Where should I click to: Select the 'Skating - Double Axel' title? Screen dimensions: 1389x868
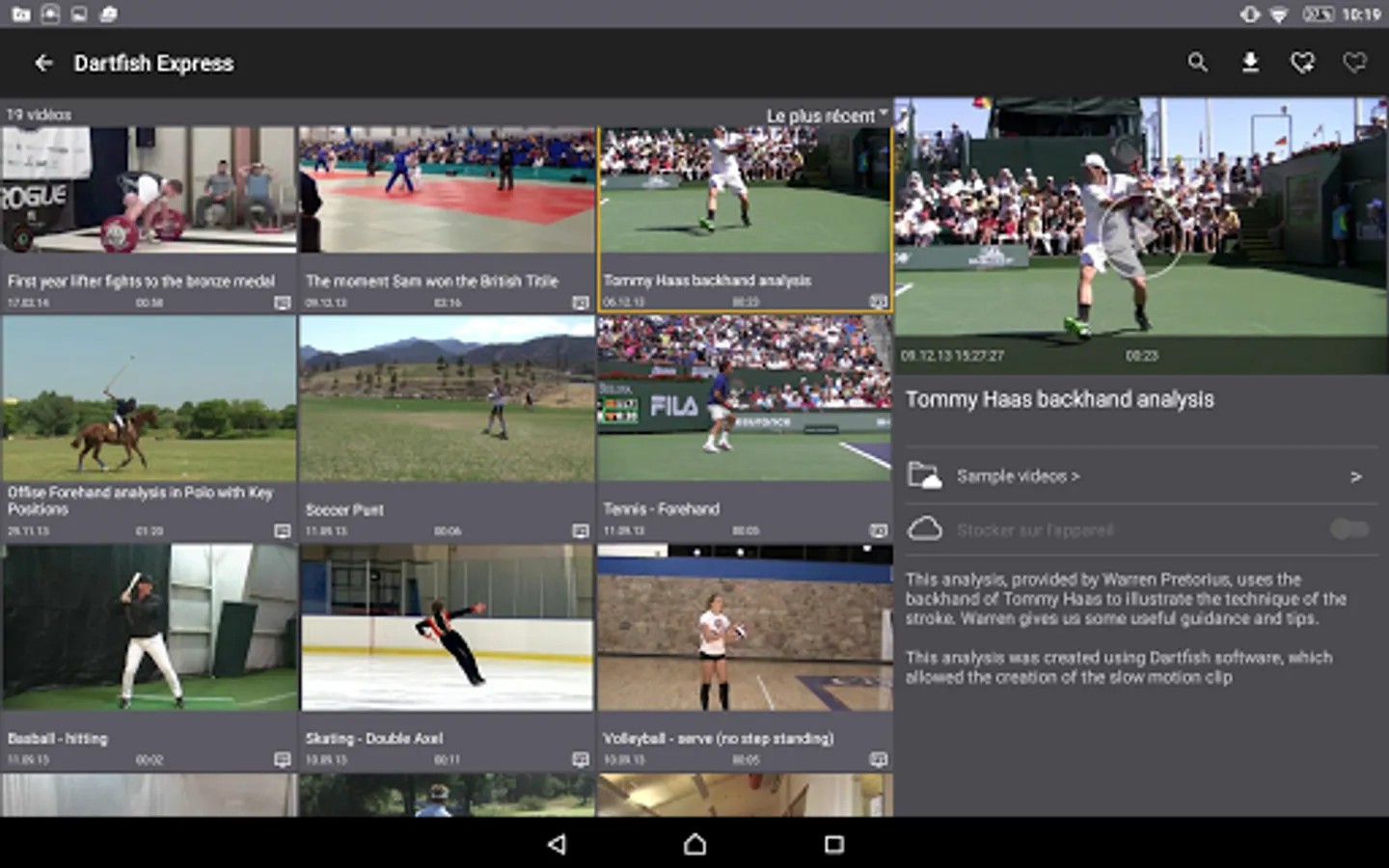[374, 739]
